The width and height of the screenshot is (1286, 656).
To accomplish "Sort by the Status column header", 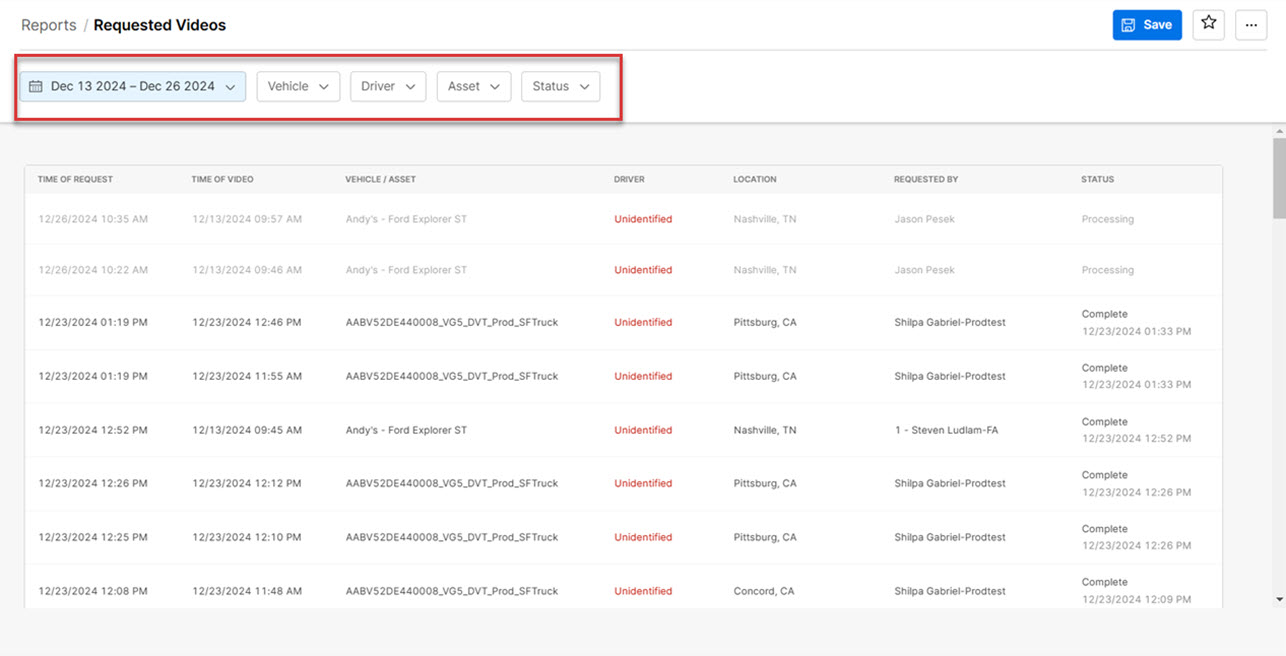I will 1097,179.
